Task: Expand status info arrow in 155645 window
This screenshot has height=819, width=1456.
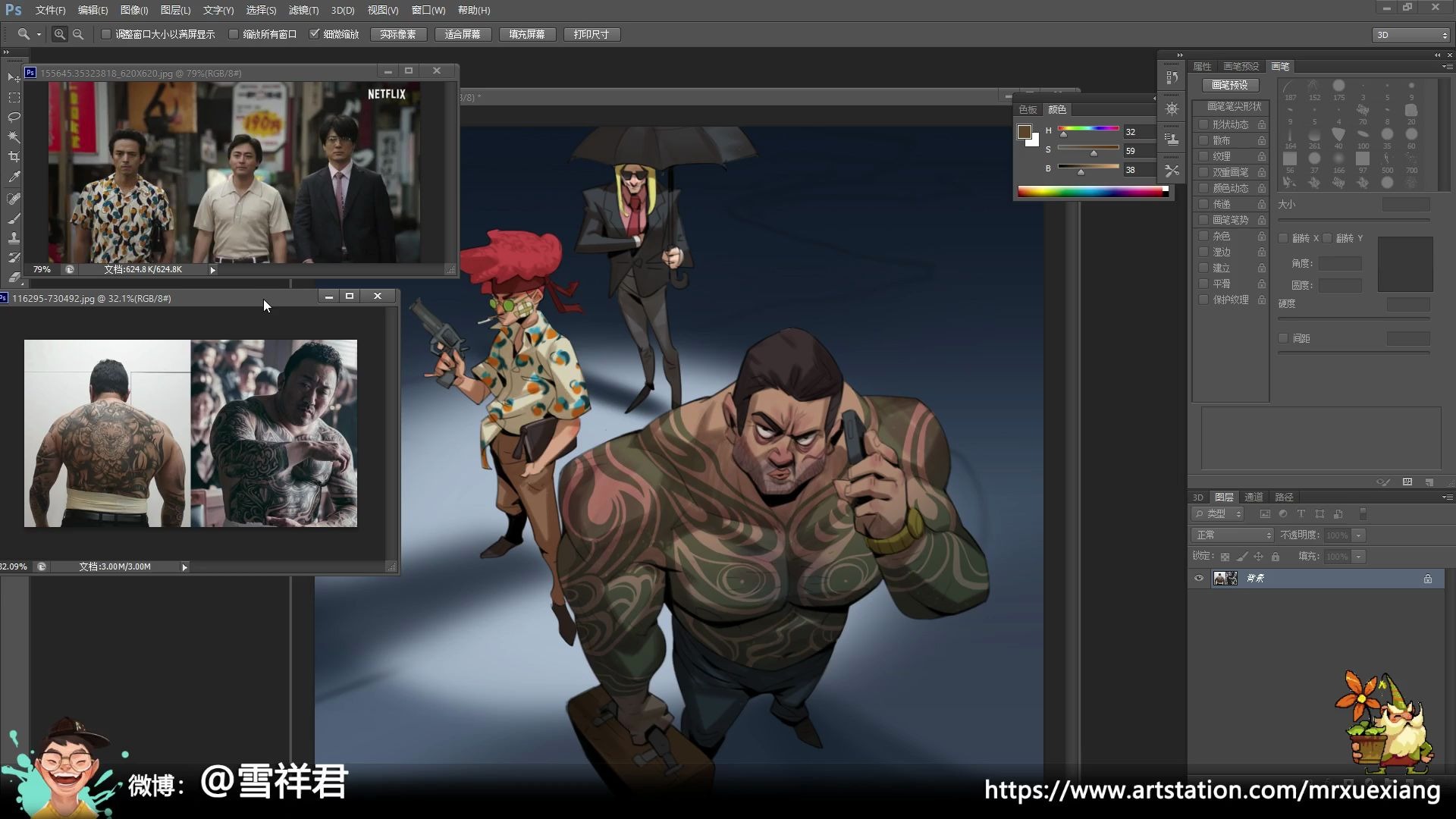Action: 212,270
